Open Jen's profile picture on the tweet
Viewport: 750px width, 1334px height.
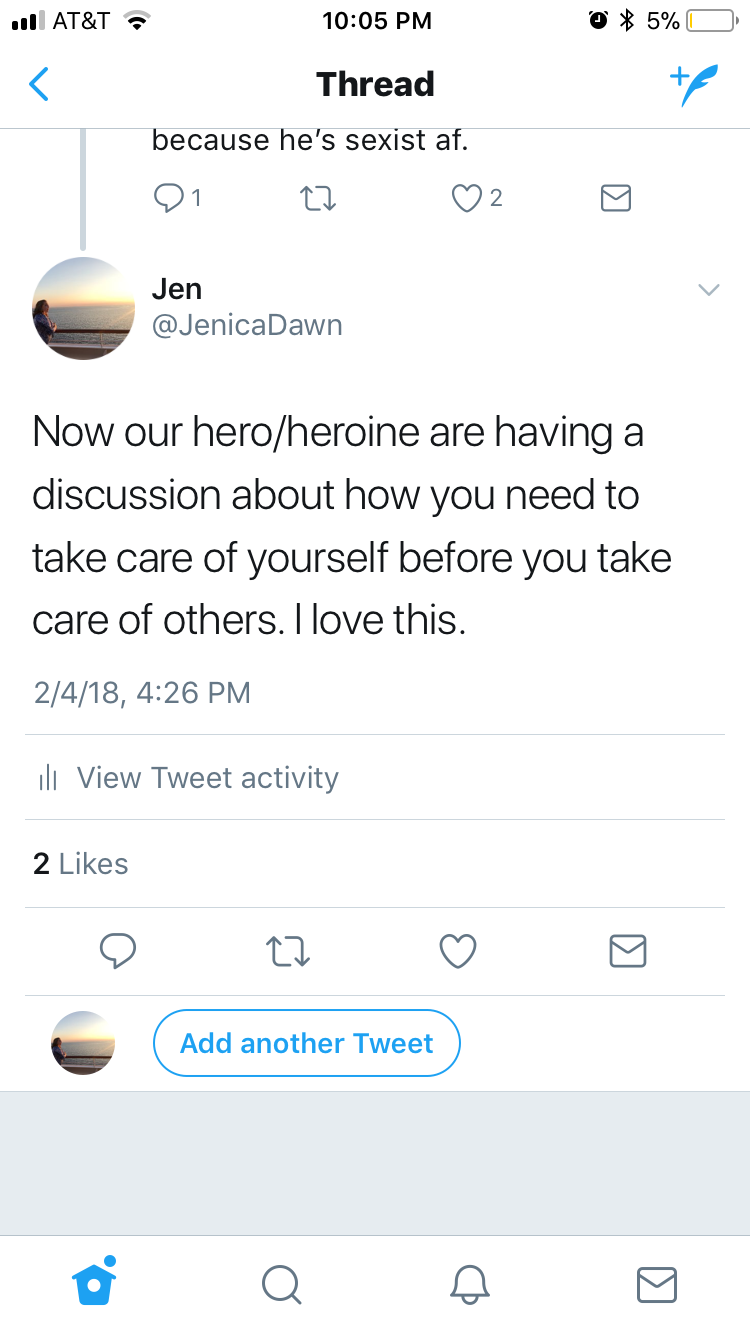pyautogui.click(x=83, y=308)
